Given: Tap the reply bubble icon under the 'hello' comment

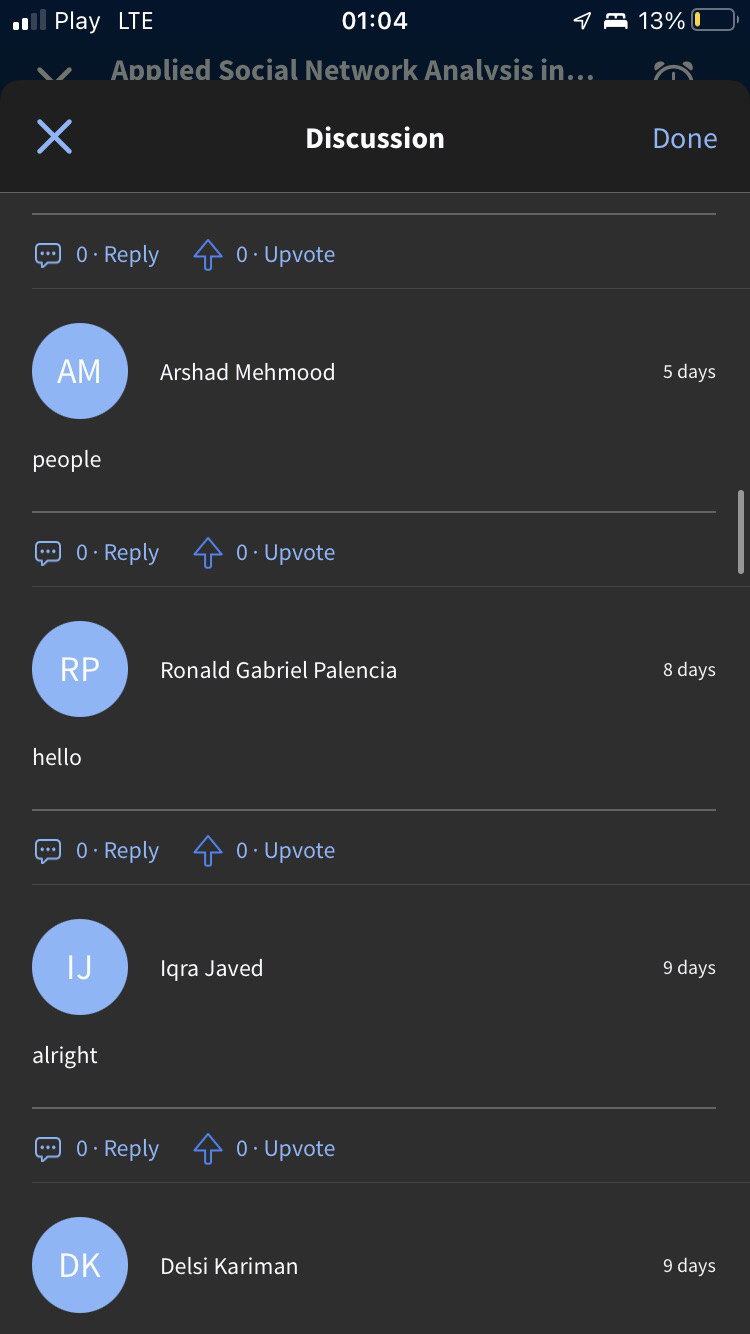Looking at the screenshot, I should point(48,851).
